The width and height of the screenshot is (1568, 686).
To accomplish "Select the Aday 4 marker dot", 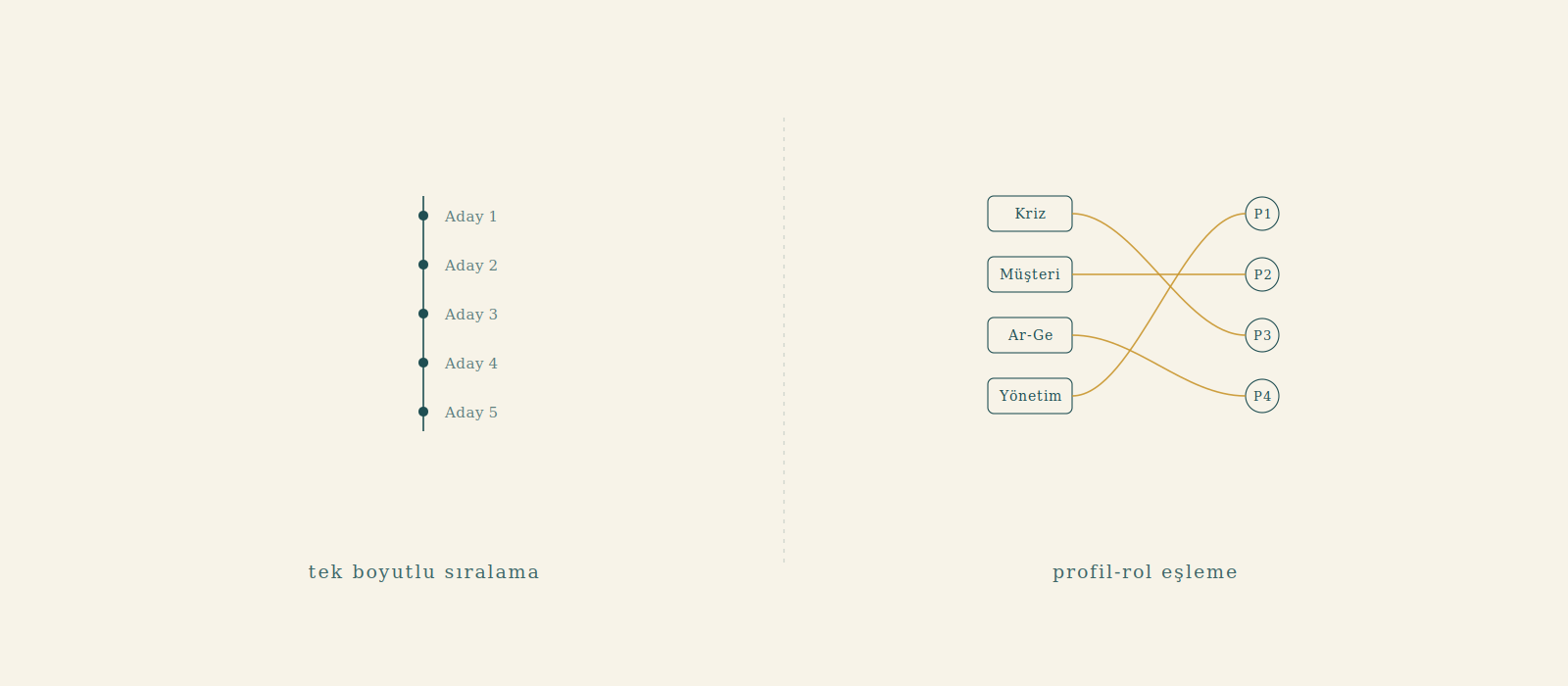I will tap(423, 363).
